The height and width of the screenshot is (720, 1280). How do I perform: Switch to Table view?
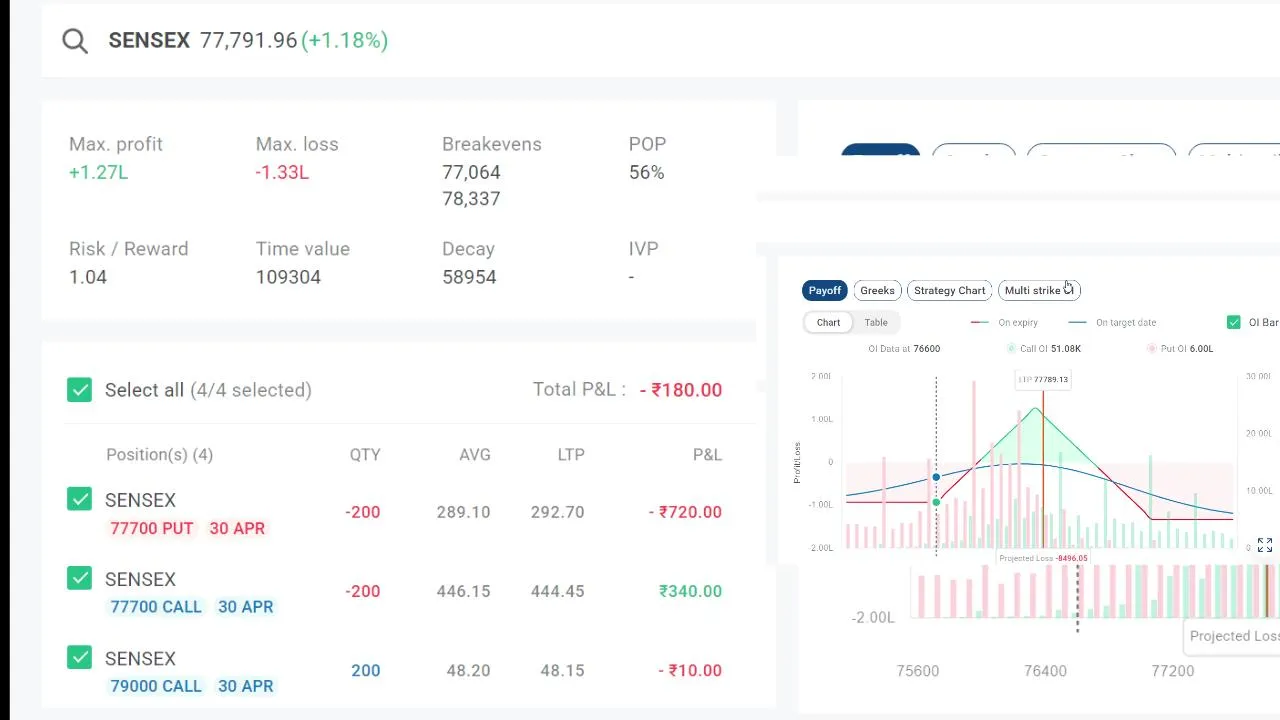(x=876, y=322)
